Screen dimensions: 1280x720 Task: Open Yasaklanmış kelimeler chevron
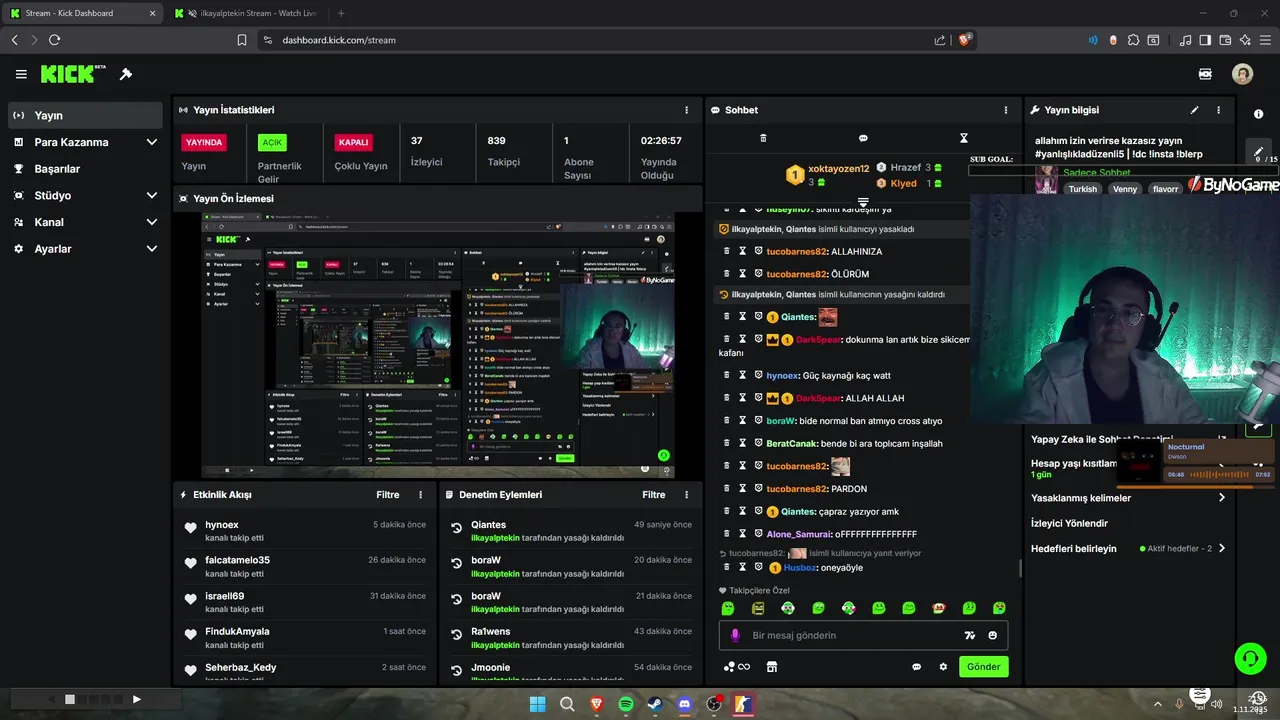click(1221, 498)
